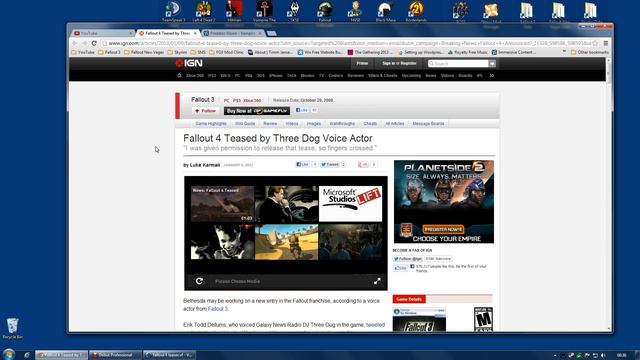This screenshot has width=640, height=360.
Task: Click the replay icon in the video player
Action: [199, 281]
